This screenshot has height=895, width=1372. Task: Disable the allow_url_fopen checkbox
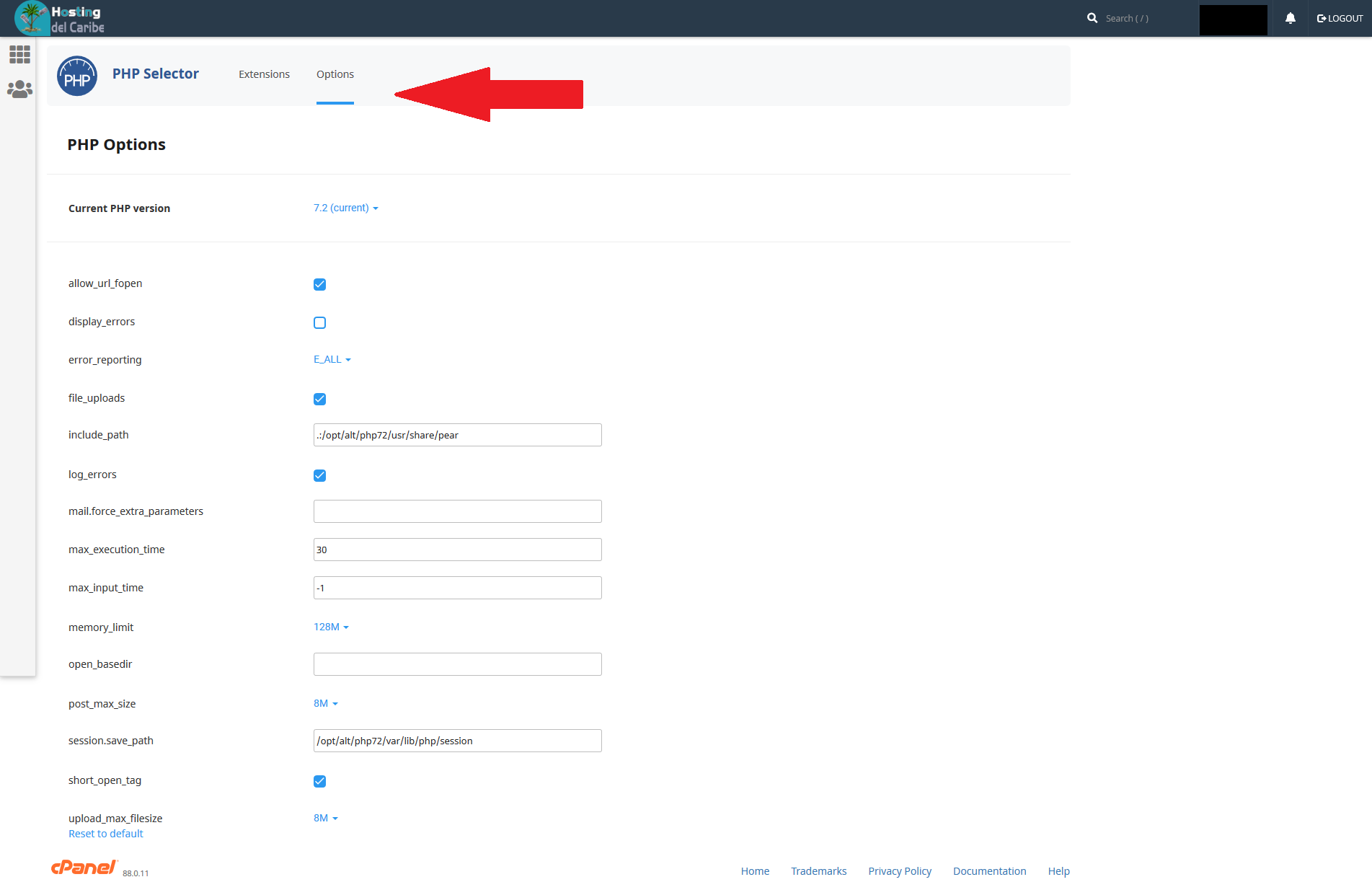pos(319,284)
